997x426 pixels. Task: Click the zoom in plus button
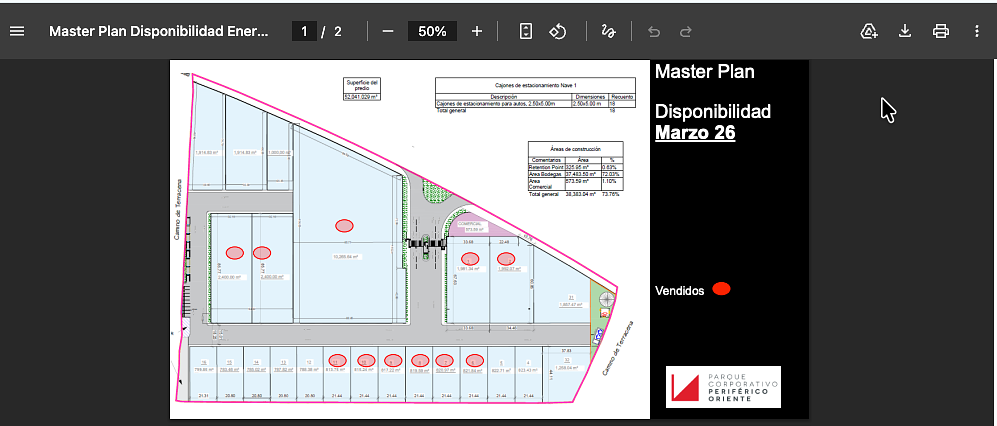477,31
